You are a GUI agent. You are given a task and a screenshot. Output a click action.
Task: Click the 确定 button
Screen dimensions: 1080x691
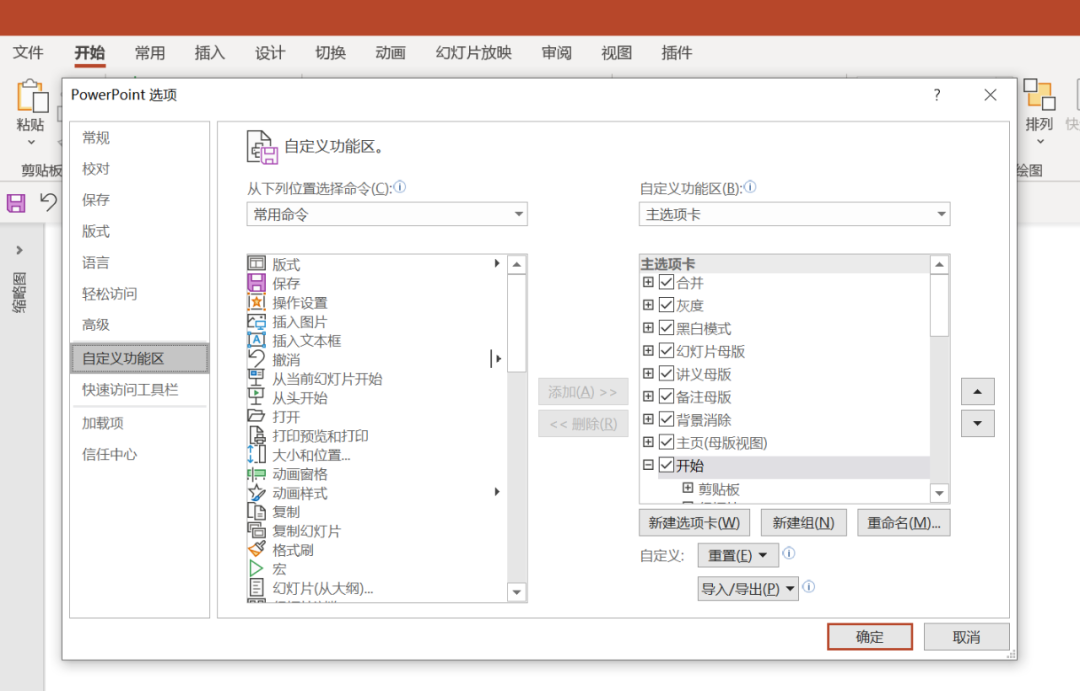[869, 637]
